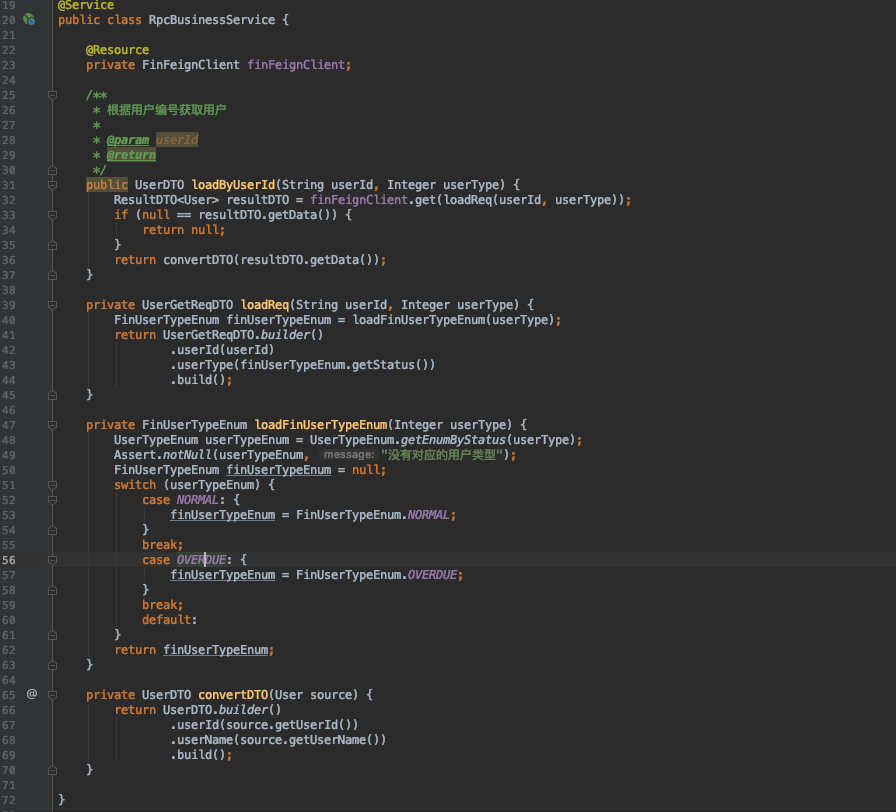This screenshot has width=896, height=812.
Task: Collapse the Javadoc comment starting at line 25
Action: click(52, 95)
